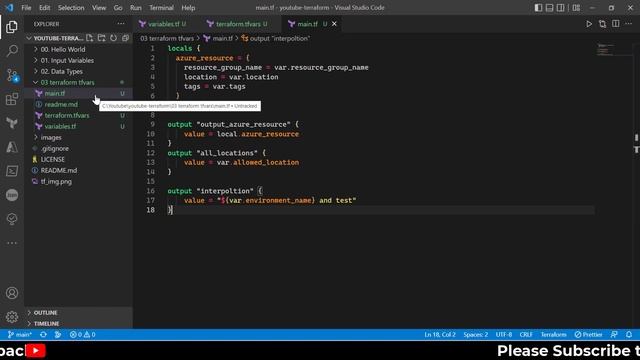640x360 pixels.
Task: Open tf_img.png in Explorer
Action: pyautogui.click(x=79, y=182)
